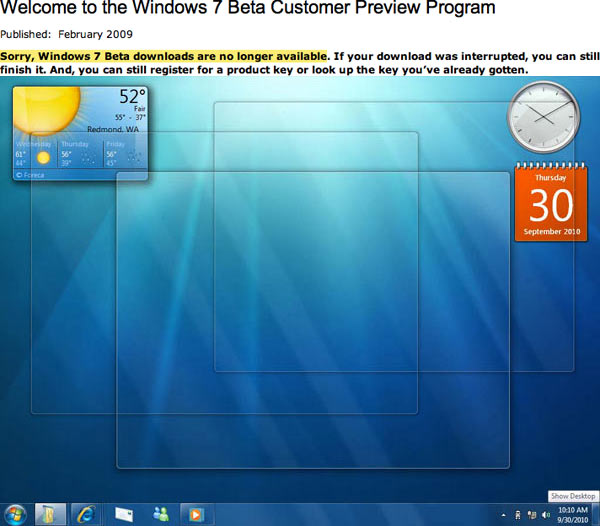Open the mail envelope taskbar icon

click(124, 515)
